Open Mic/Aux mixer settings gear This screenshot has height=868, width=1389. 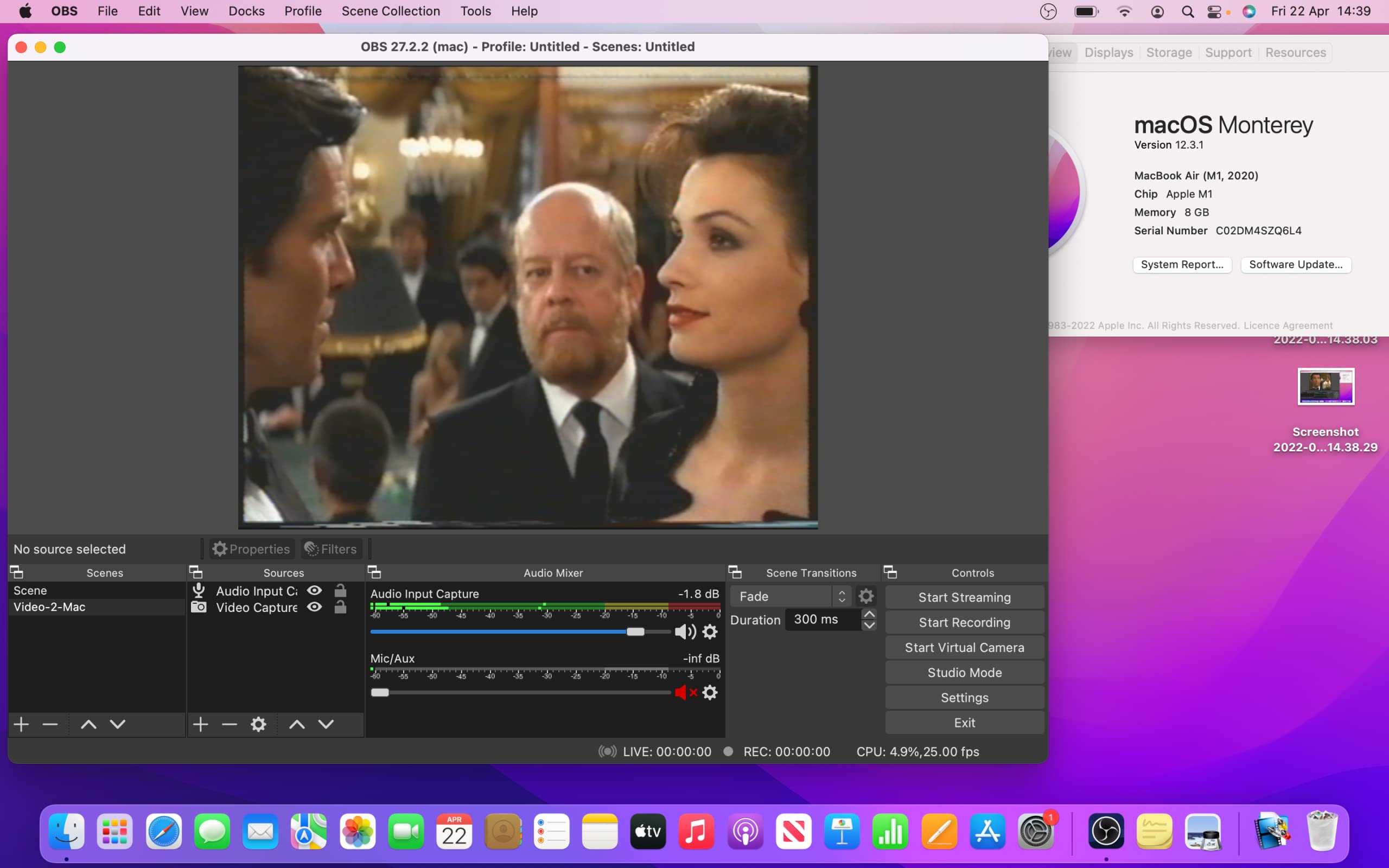(710, 692)
